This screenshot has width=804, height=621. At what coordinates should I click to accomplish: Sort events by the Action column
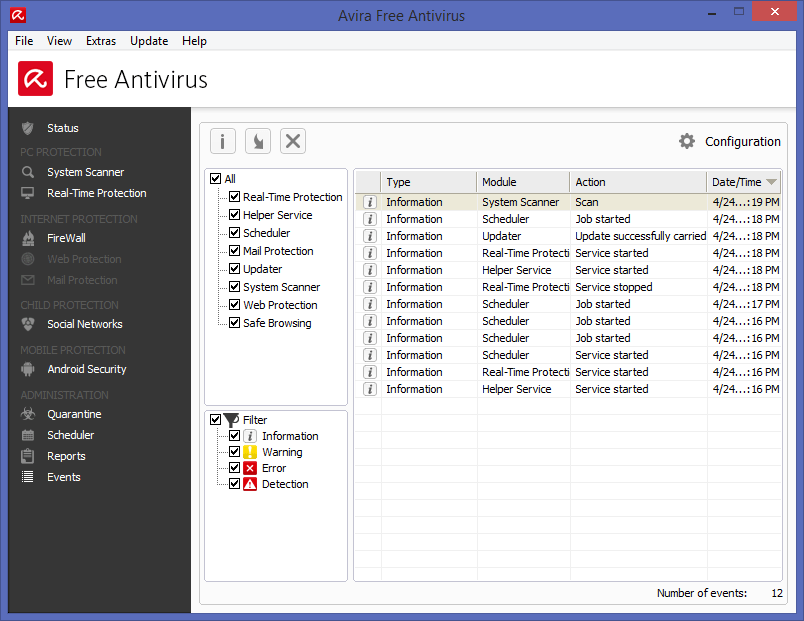coord(638,182)
